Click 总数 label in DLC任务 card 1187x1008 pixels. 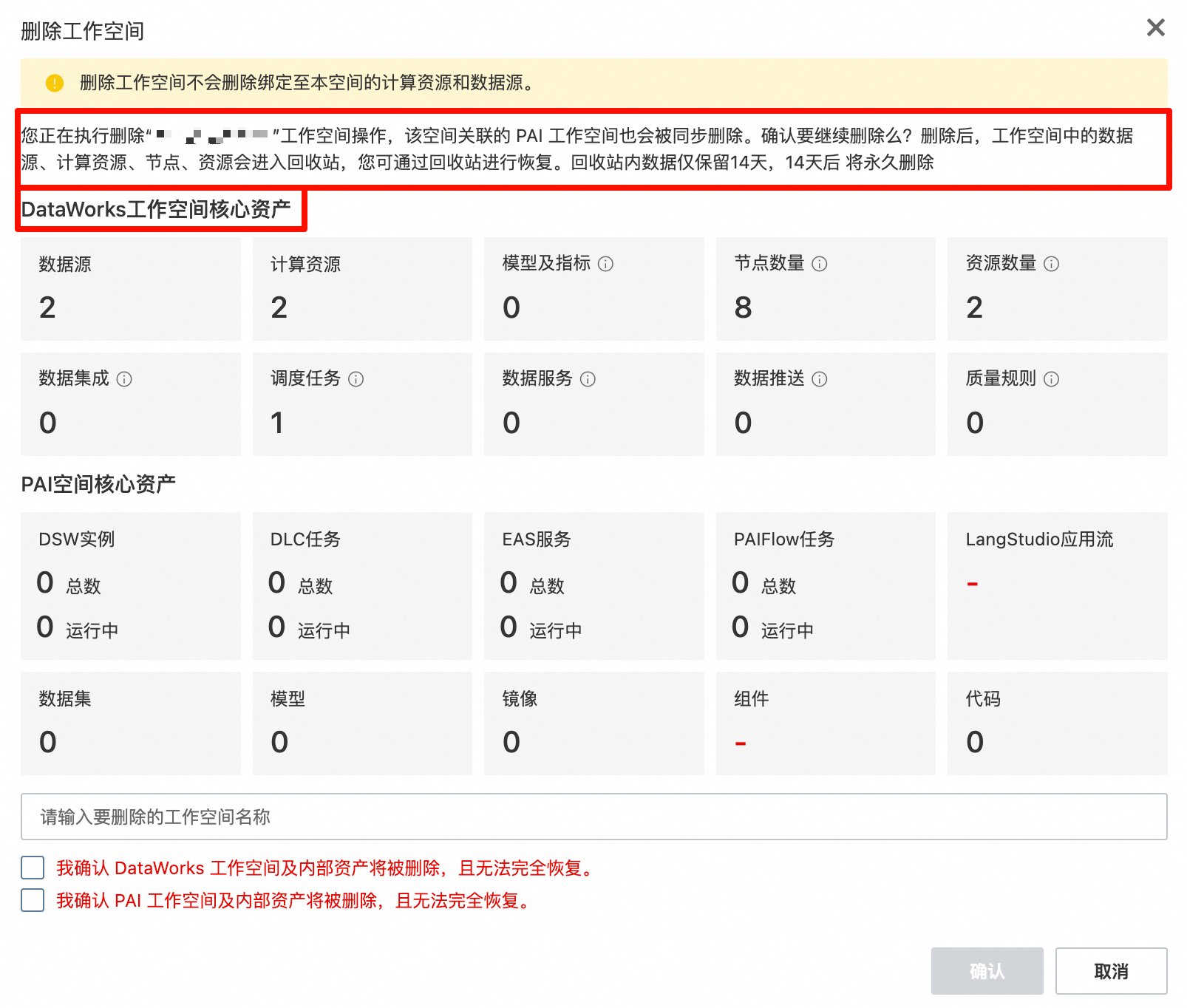point(316,586)
